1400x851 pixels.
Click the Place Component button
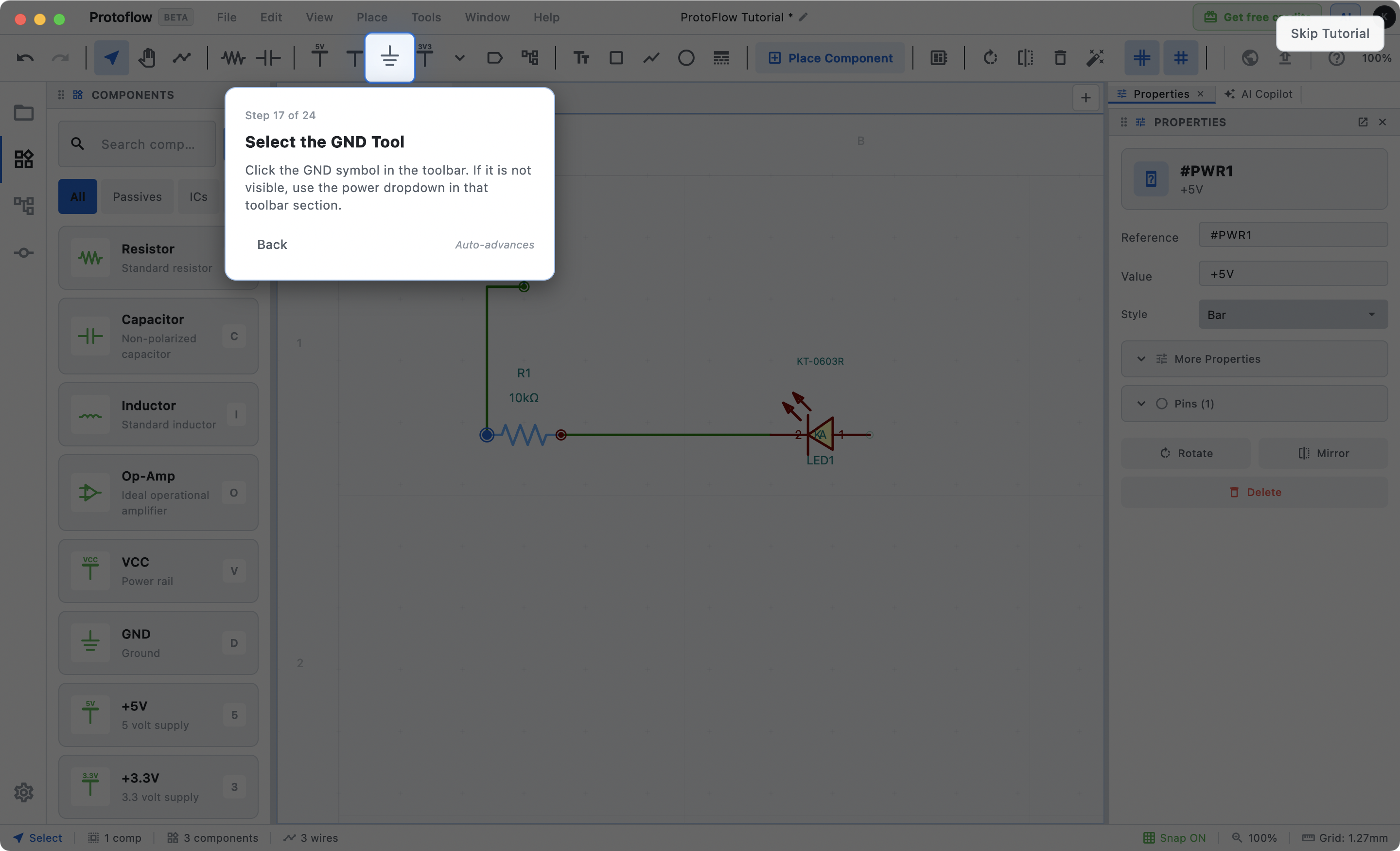click(830, 58)
